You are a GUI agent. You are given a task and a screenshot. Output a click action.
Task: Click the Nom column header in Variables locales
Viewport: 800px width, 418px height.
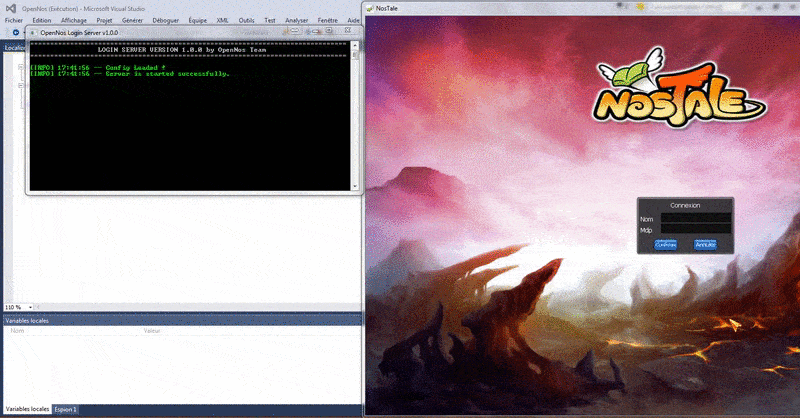[x=18, y=330]
